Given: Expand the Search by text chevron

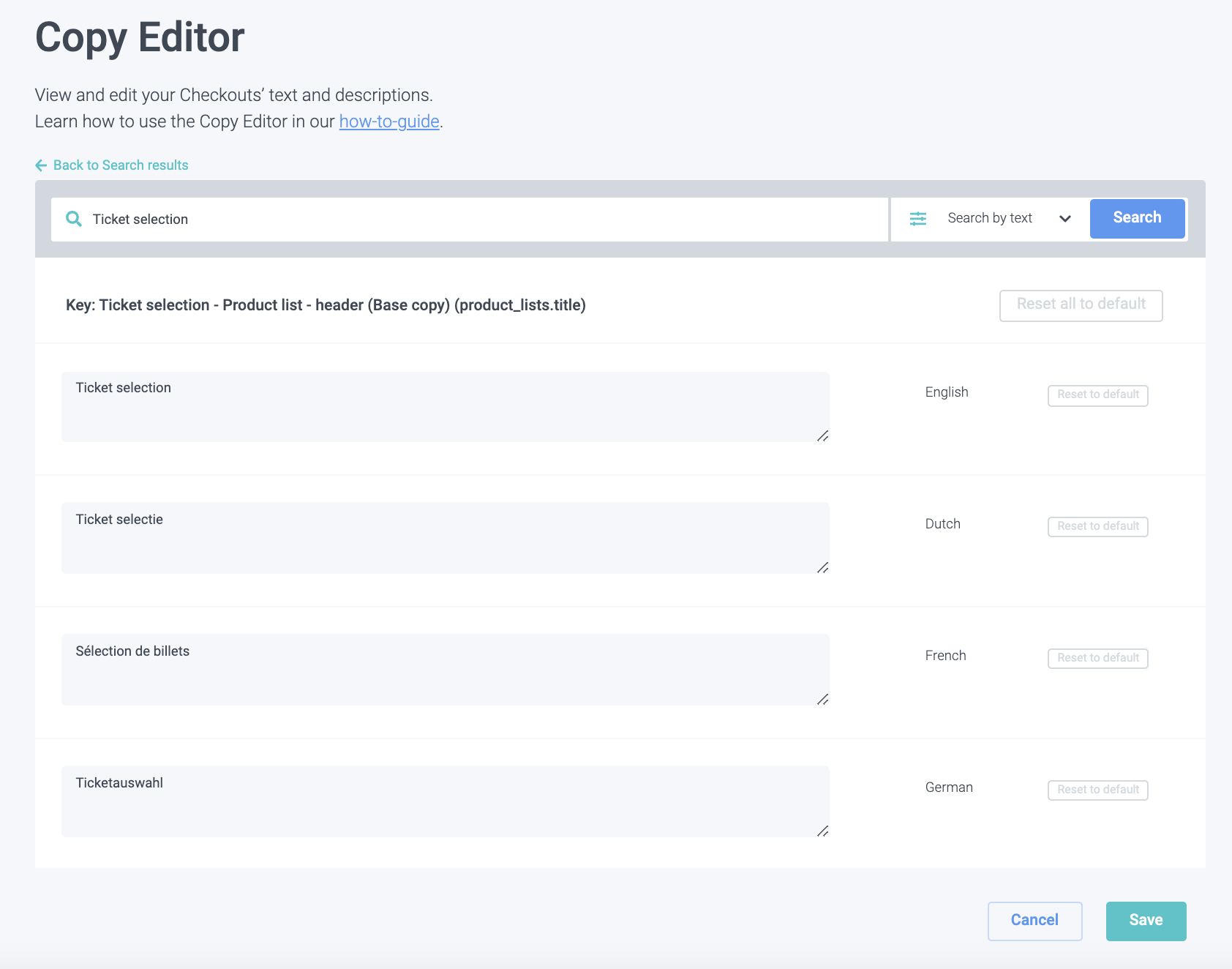Looking at the screenshot, I should click(x=1065, y=219).
